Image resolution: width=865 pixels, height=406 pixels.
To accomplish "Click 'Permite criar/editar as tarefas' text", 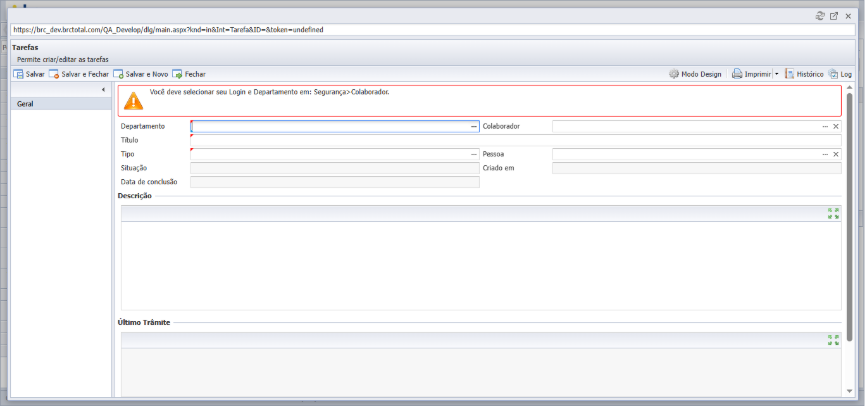I will (62, 59).
